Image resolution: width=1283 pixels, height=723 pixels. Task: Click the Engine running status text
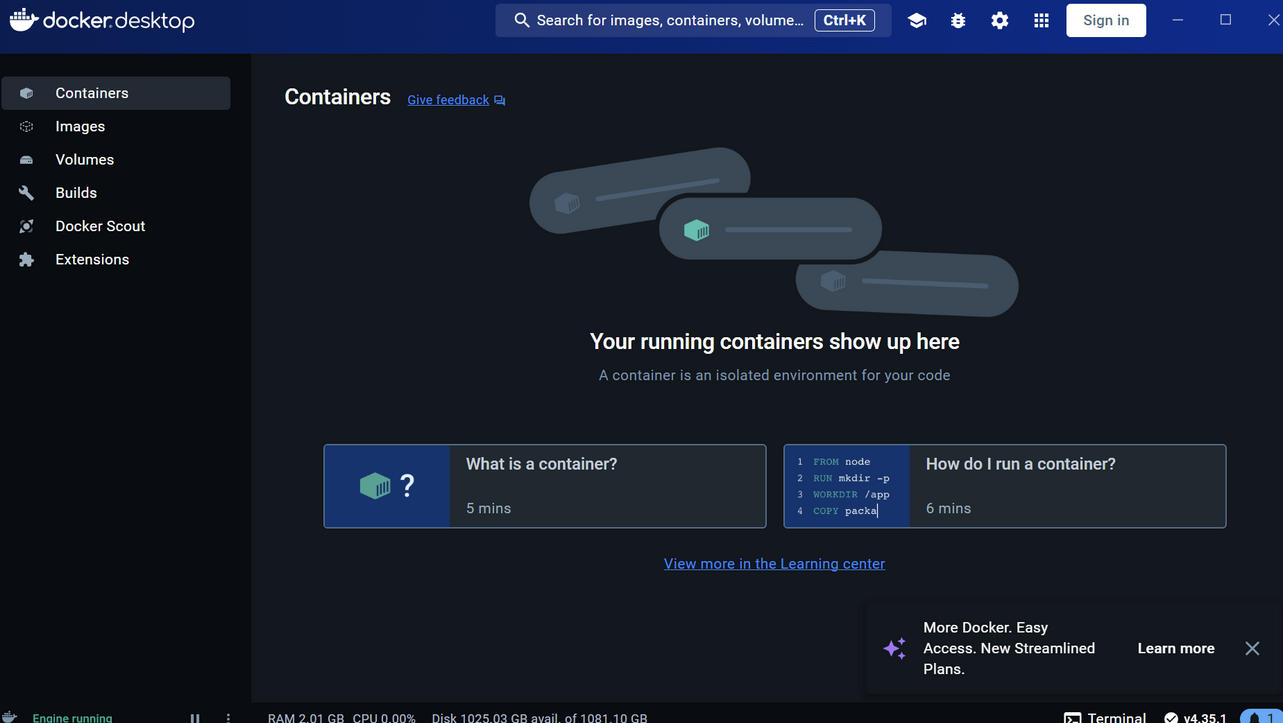coord(72,718)
